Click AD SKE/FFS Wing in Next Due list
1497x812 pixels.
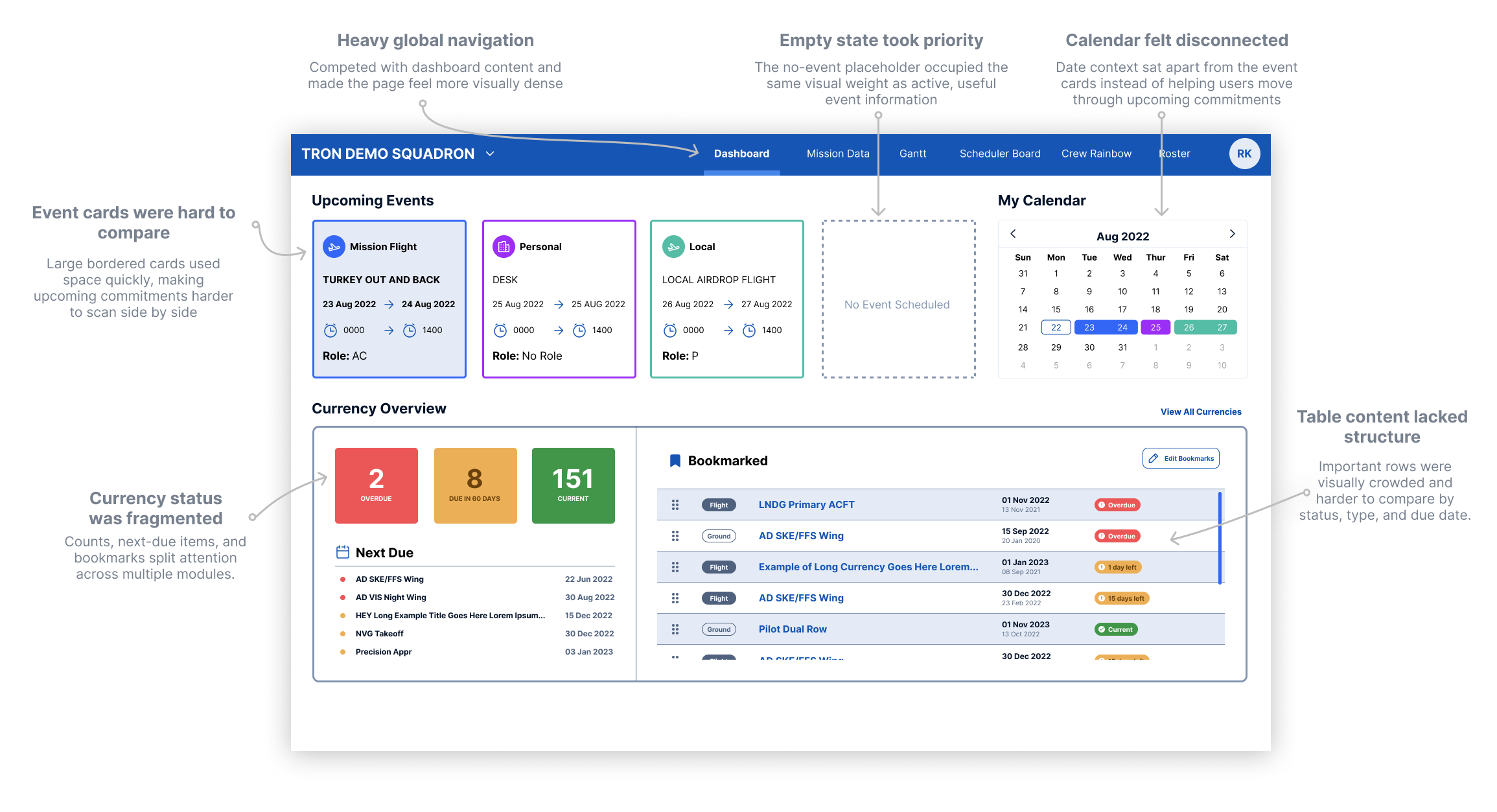pyautogui.click(x=389, y=579)
